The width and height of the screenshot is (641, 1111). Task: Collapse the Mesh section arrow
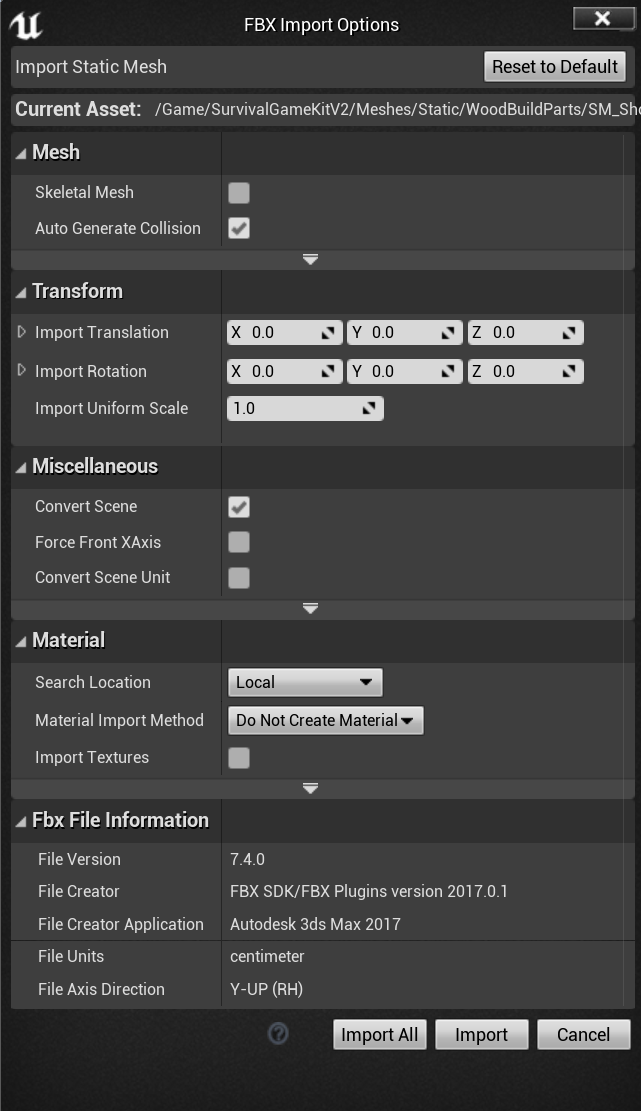coord(21,153)
